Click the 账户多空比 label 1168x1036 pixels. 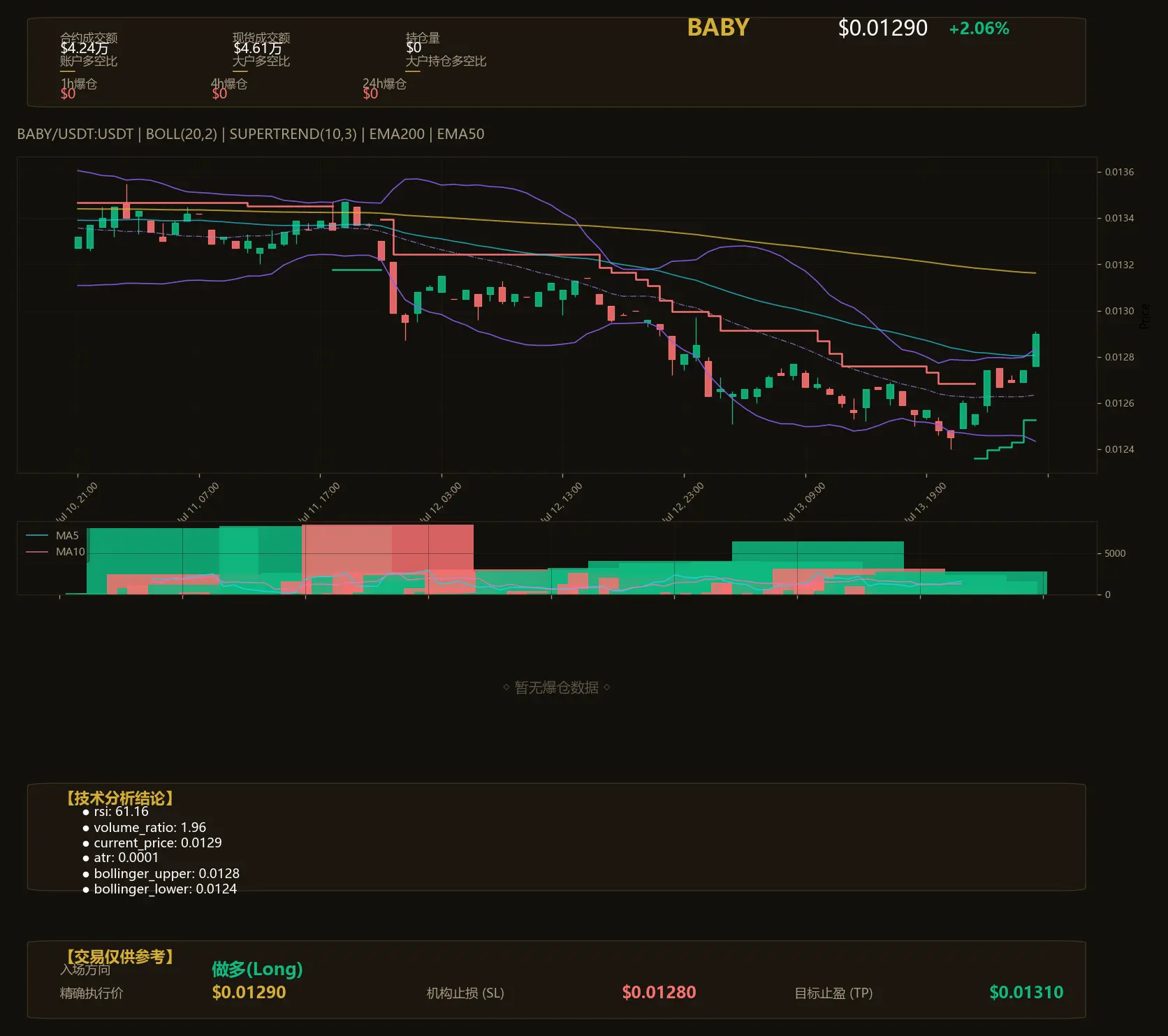[89, 61]
